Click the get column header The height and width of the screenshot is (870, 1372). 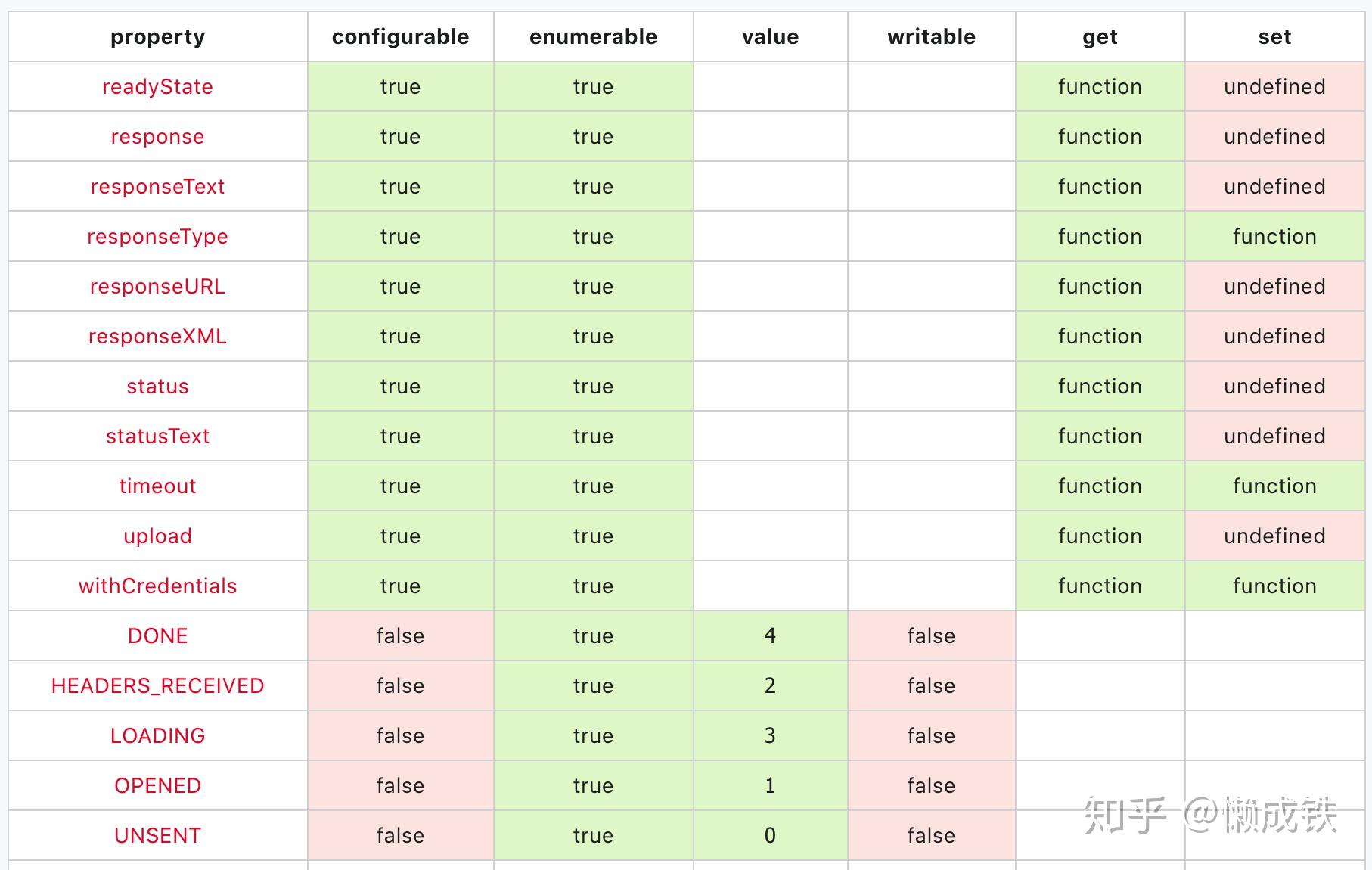[x=1100, y=37]
